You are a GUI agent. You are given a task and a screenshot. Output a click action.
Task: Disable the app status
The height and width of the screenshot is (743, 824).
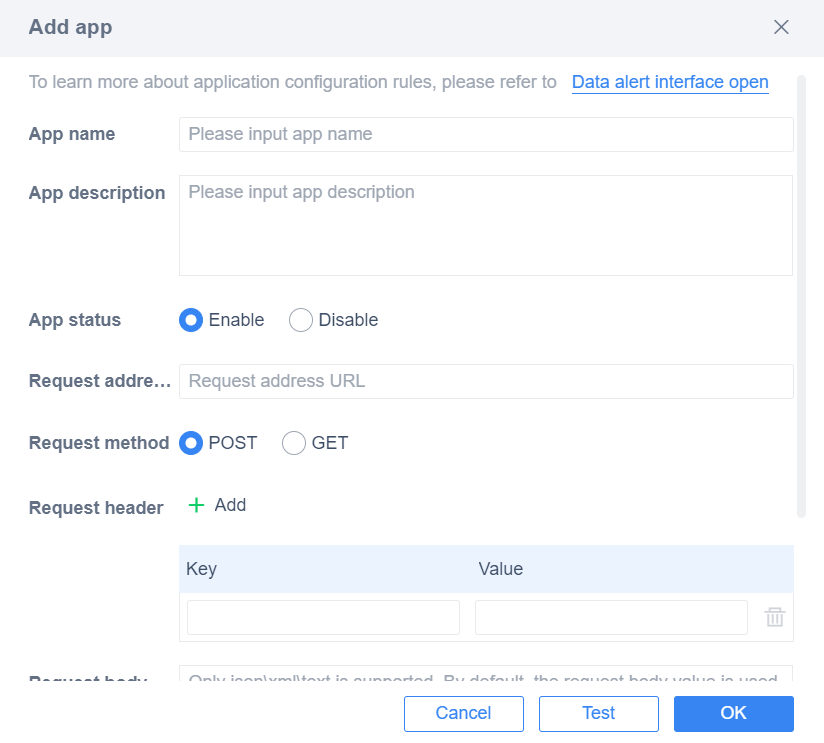[x=300, y=320]
